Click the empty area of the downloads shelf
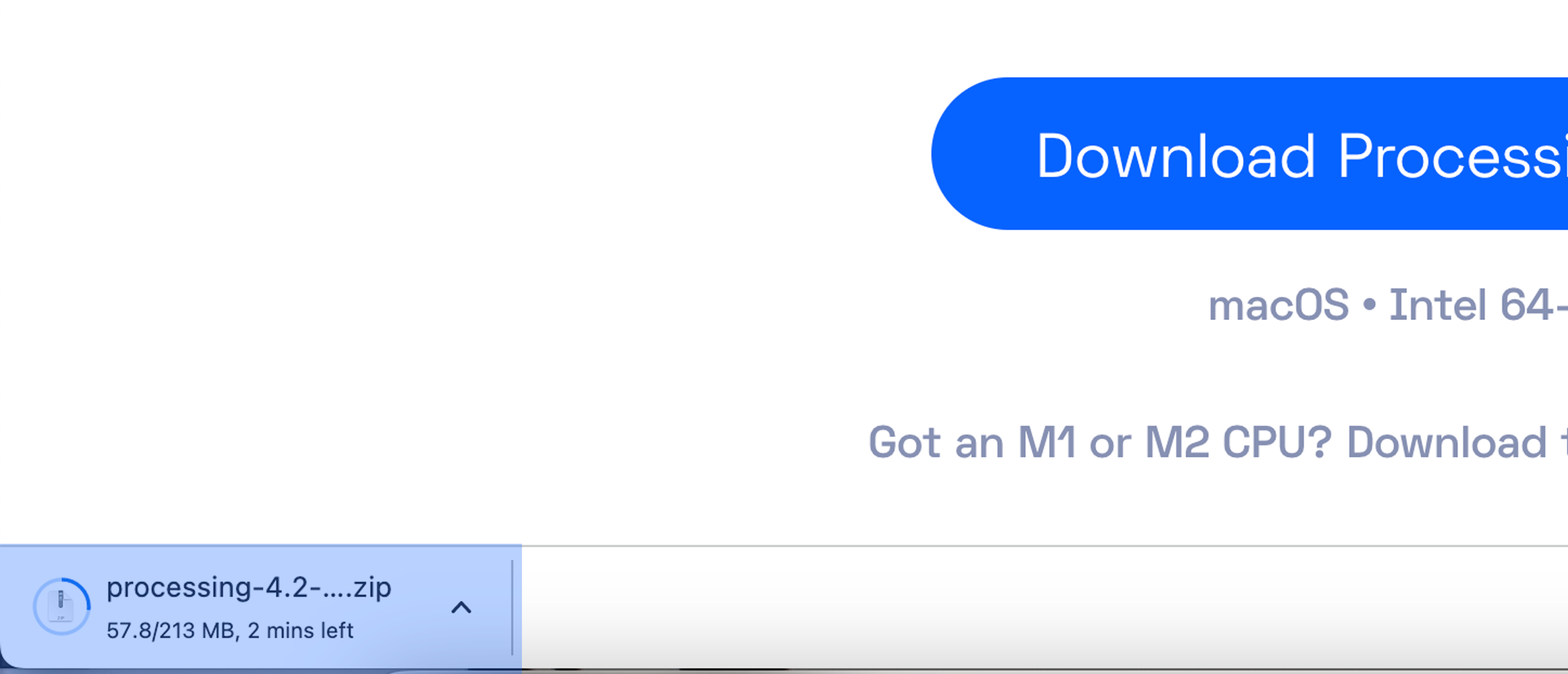 click(x=1044, y=608)
